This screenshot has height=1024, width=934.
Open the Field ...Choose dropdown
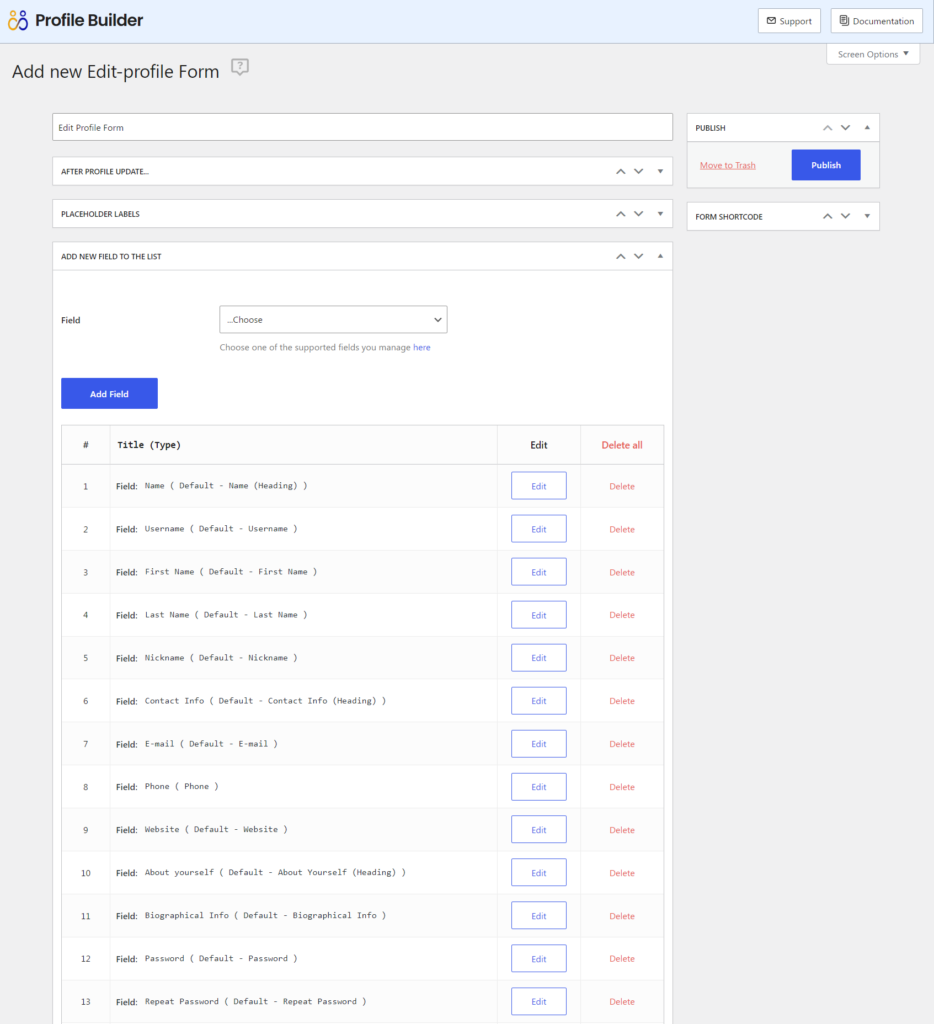coord(332,319)
